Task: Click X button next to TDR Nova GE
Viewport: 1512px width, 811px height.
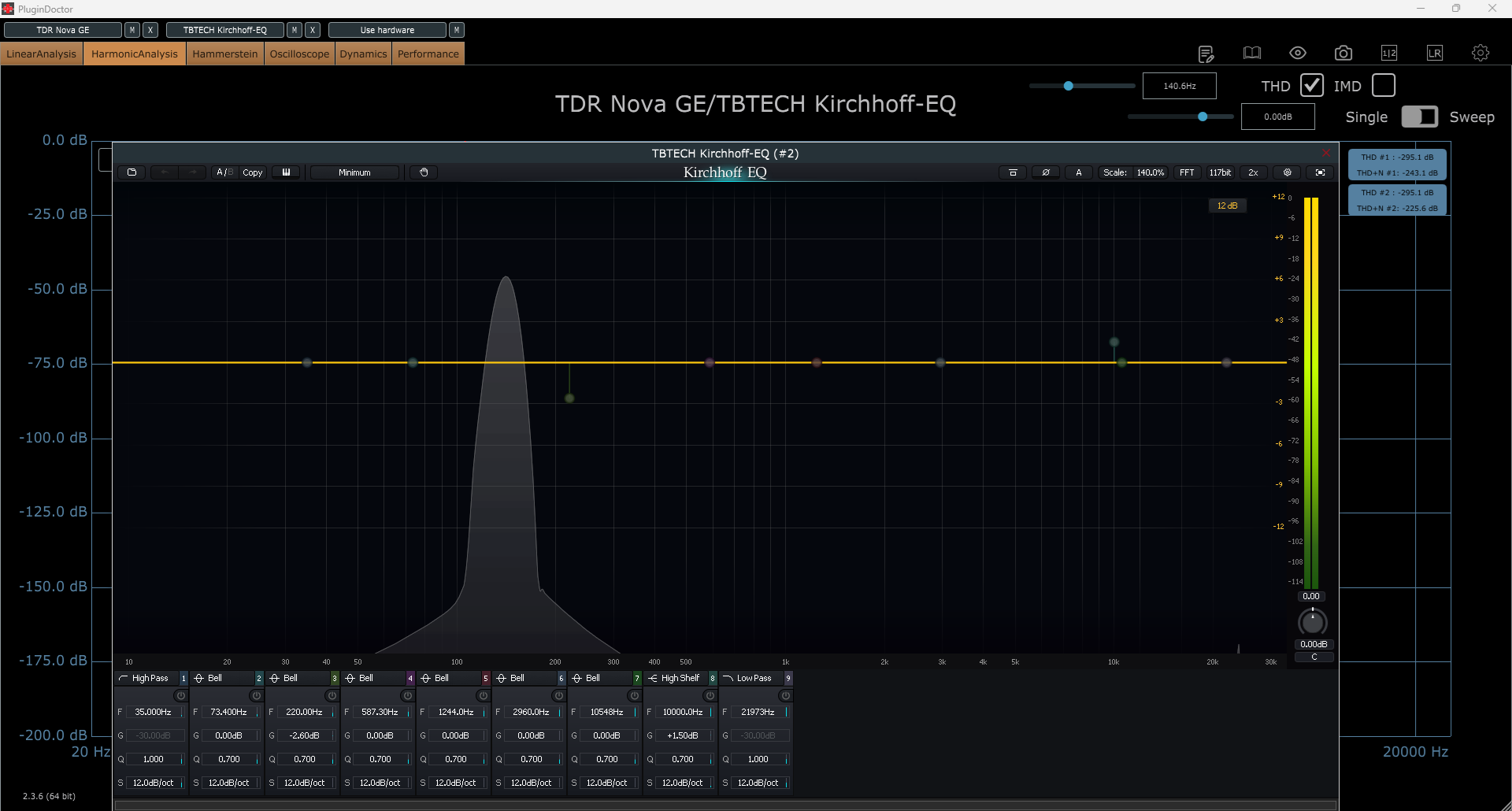Action: coord(150,30)
